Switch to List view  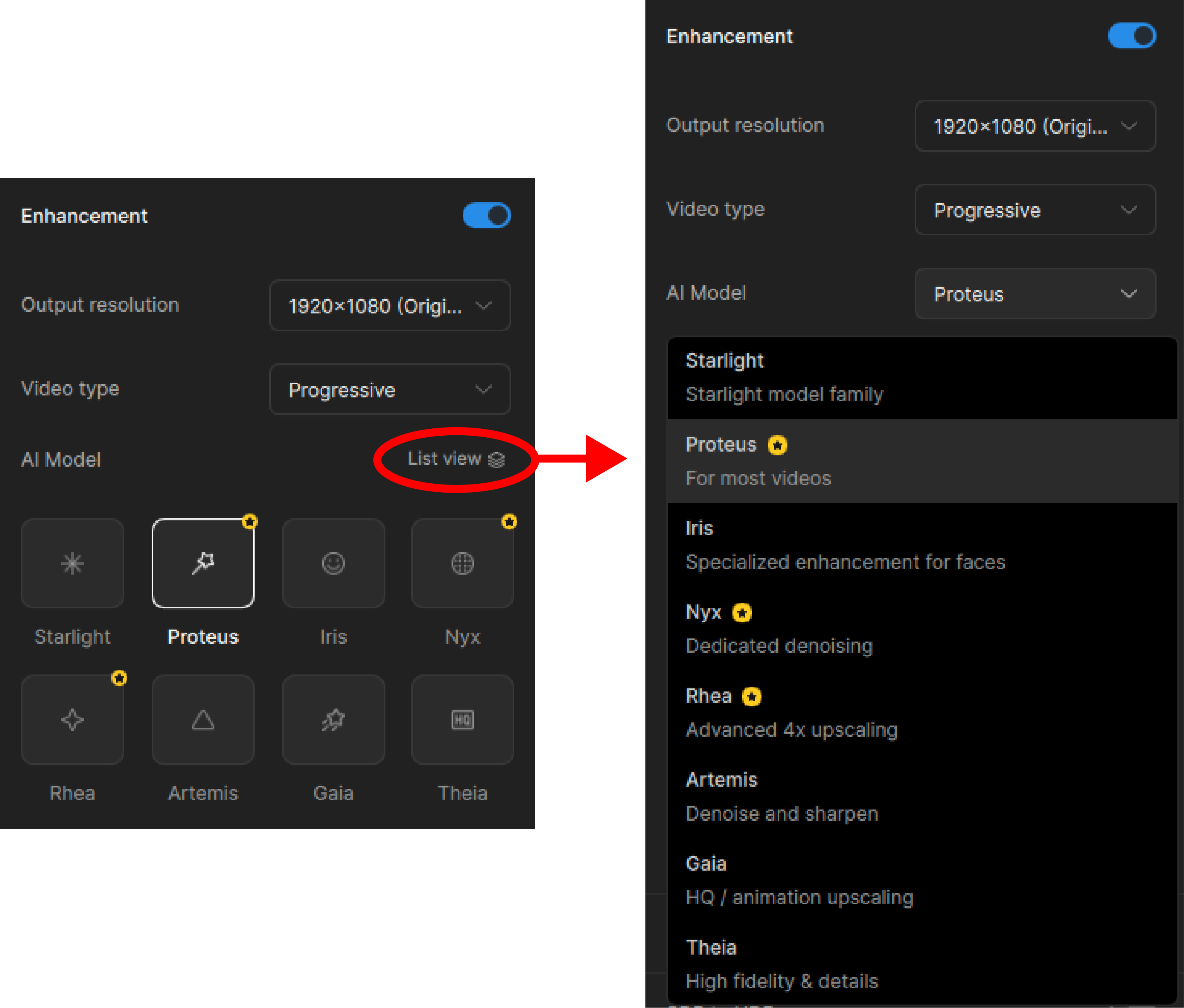455,459
